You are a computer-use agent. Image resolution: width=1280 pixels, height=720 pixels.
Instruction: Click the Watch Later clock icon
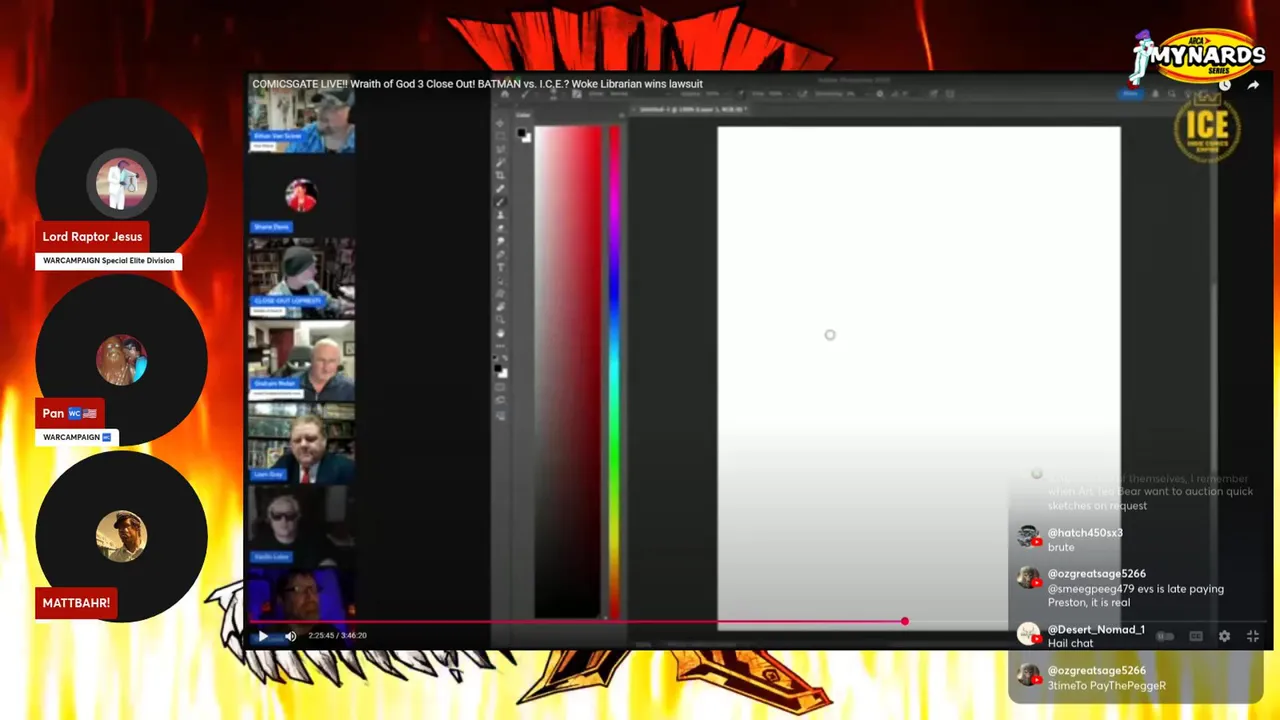[x=1225, y=85]
